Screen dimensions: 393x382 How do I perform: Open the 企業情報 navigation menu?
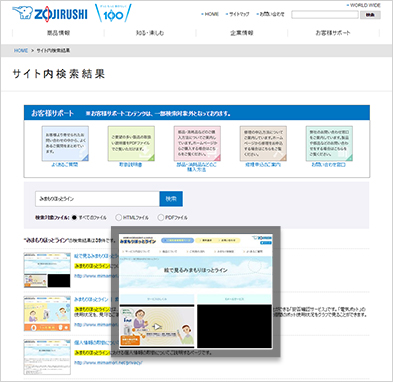tap(242, 33)
